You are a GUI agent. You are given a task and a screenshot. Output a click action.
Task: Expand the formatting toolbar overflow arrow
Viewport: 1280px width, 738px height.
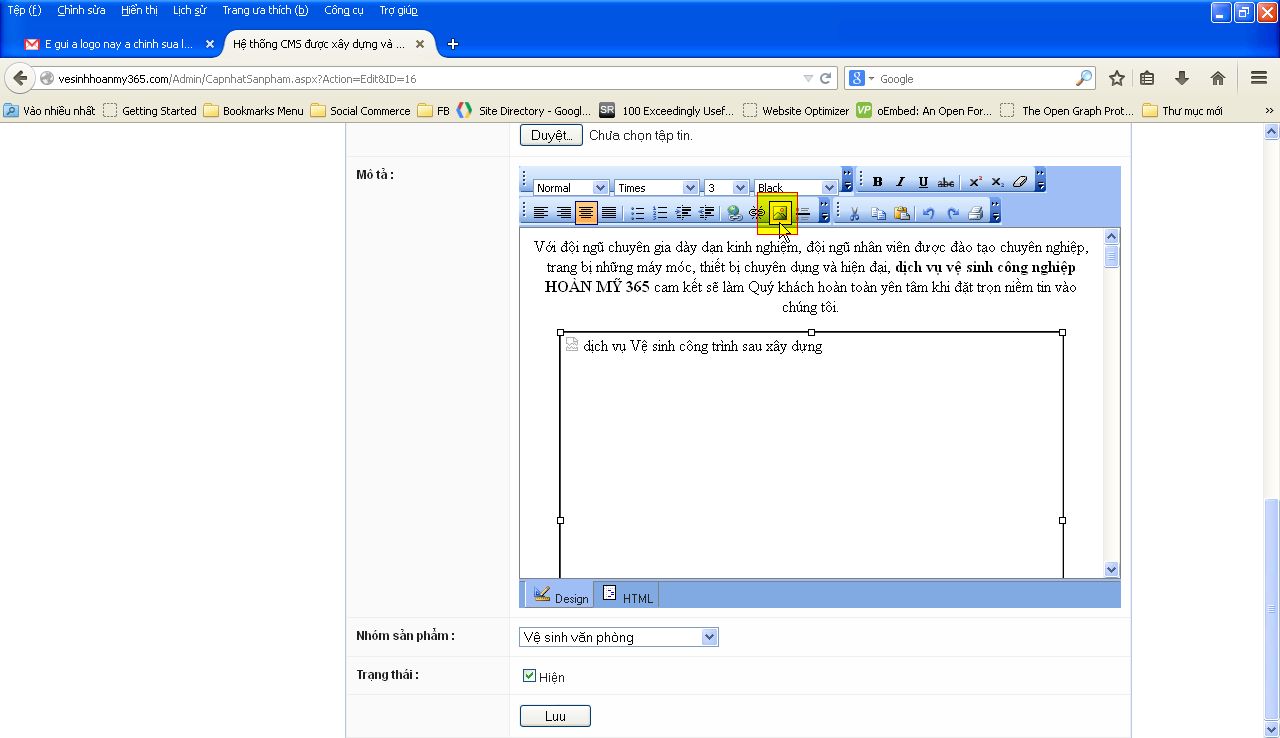click(847, 180)
